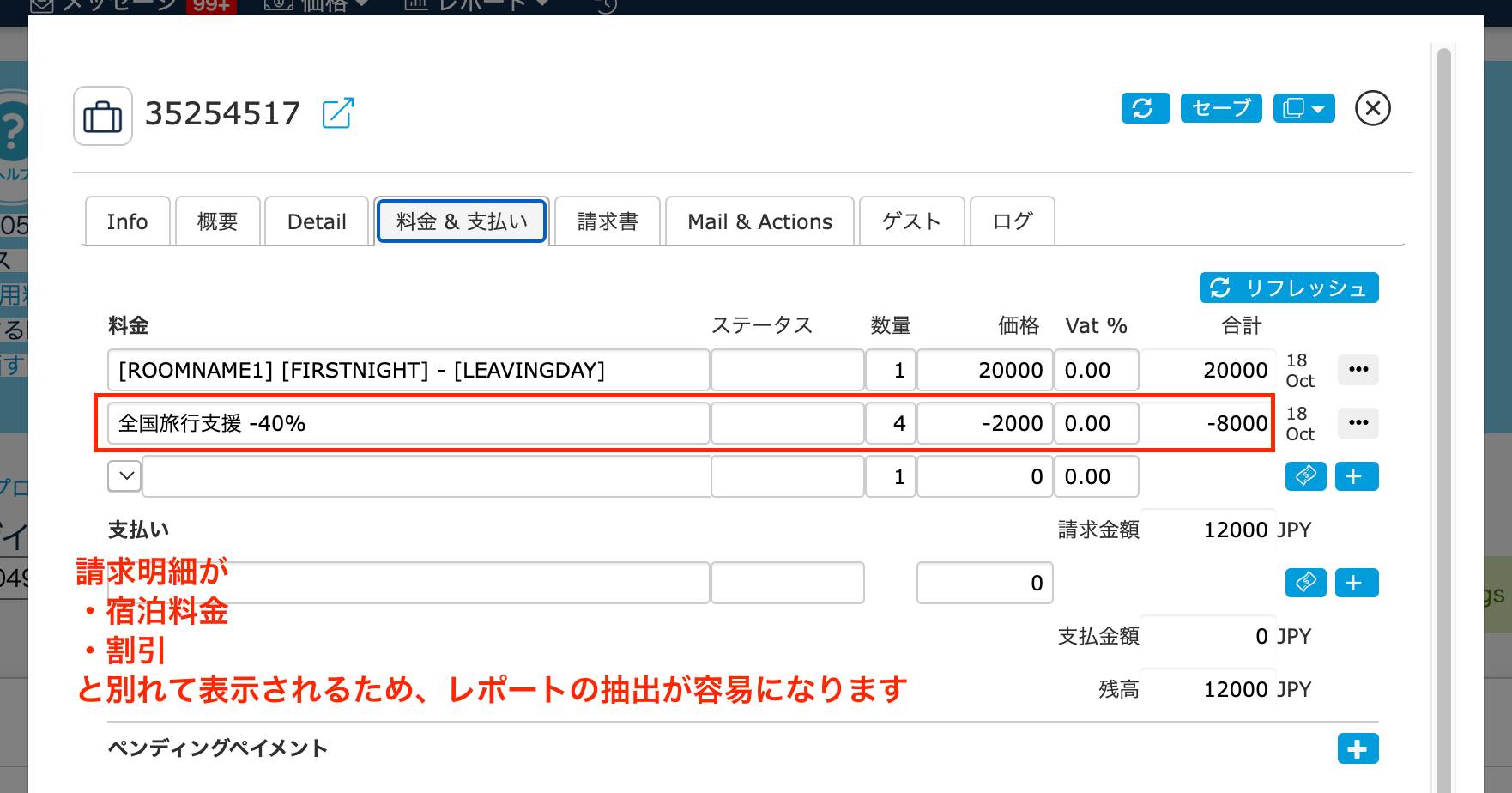Open options menu for the 全国旅行支援 discount row
1512x793 pixels.
[x=1358, y=423]
